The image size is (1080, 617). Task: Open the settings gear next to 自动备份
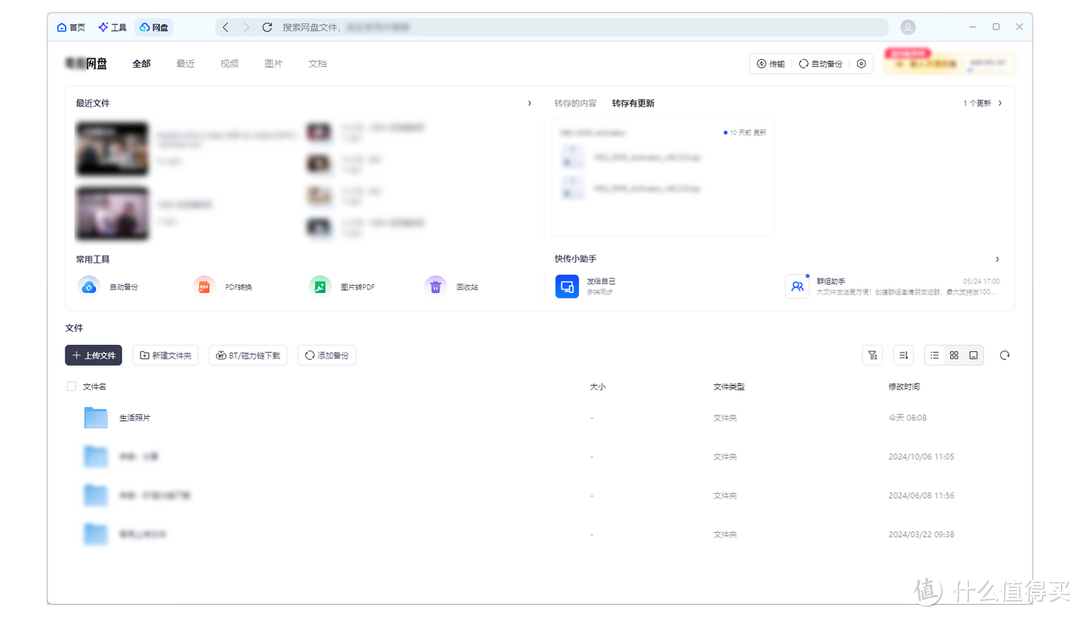click(861, 64)
